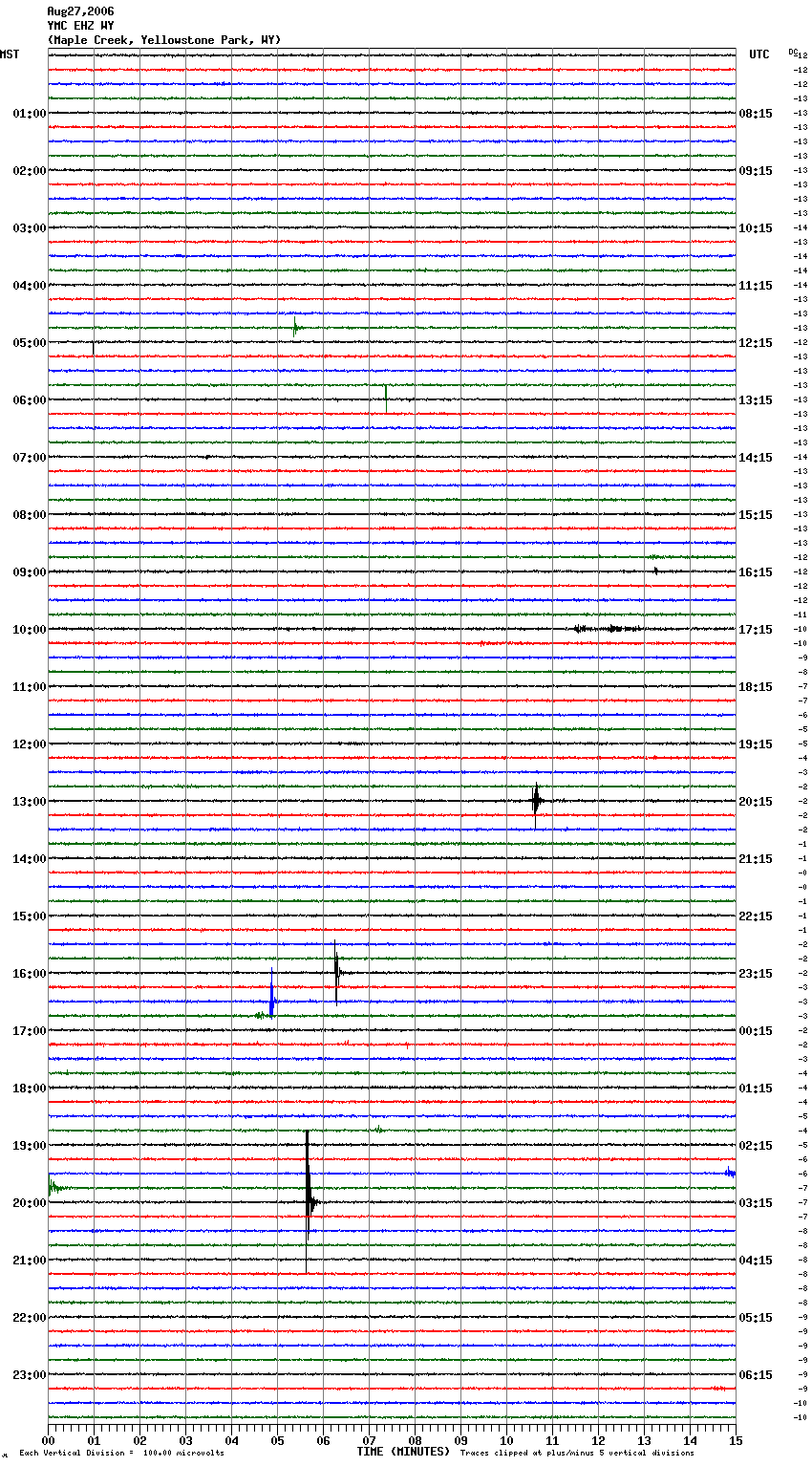Select the 20:00 MST time label
Screen dimensions: 812x1466
click(29, 1203)
